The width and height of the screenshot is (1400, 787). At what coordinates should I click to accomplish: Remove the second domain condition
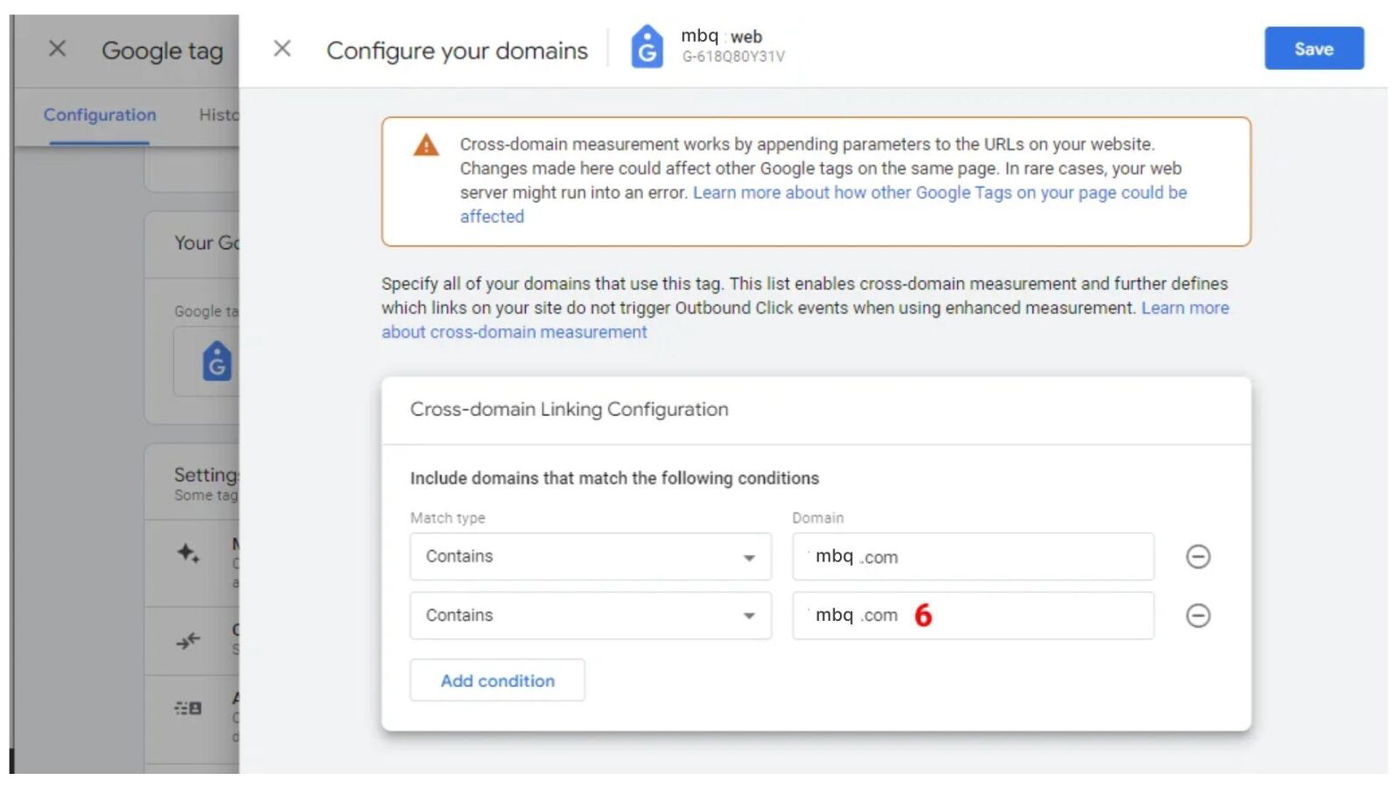coord(1198,616)
